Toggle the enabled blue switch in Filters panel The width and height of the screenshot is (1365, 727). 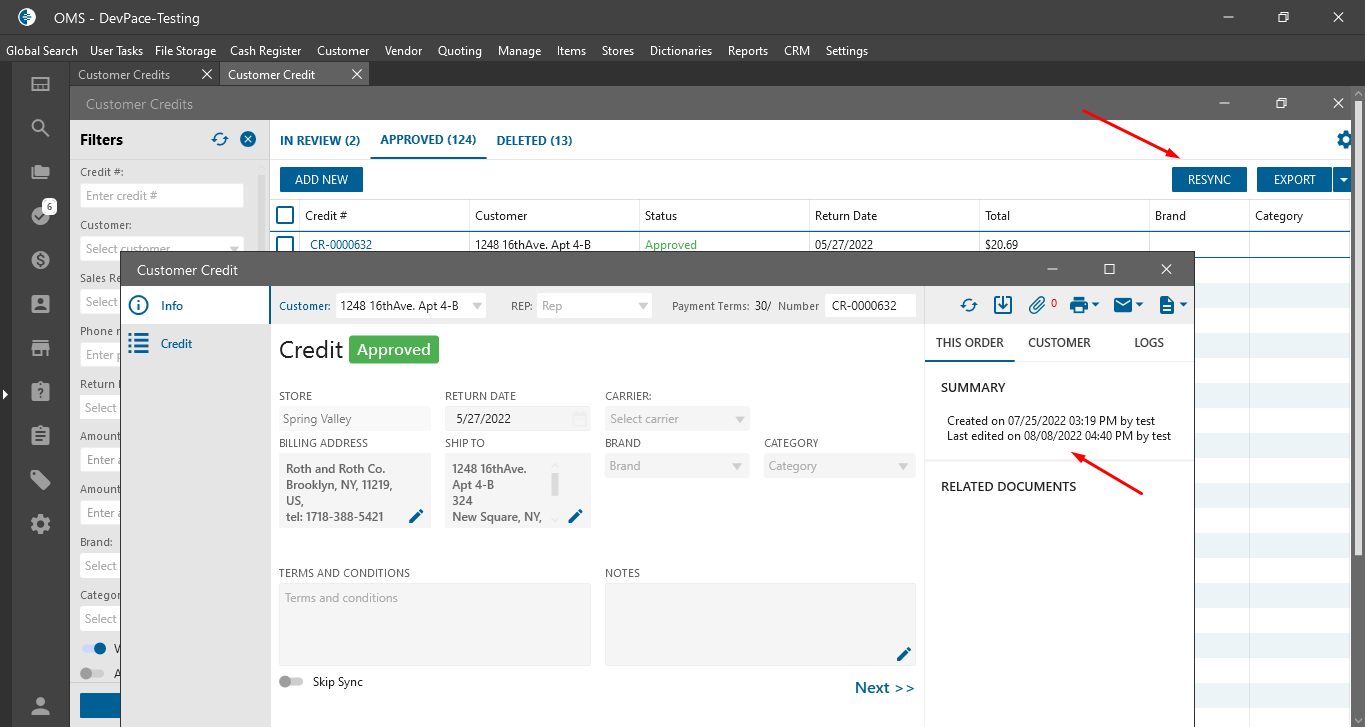(x=93, y=649)
